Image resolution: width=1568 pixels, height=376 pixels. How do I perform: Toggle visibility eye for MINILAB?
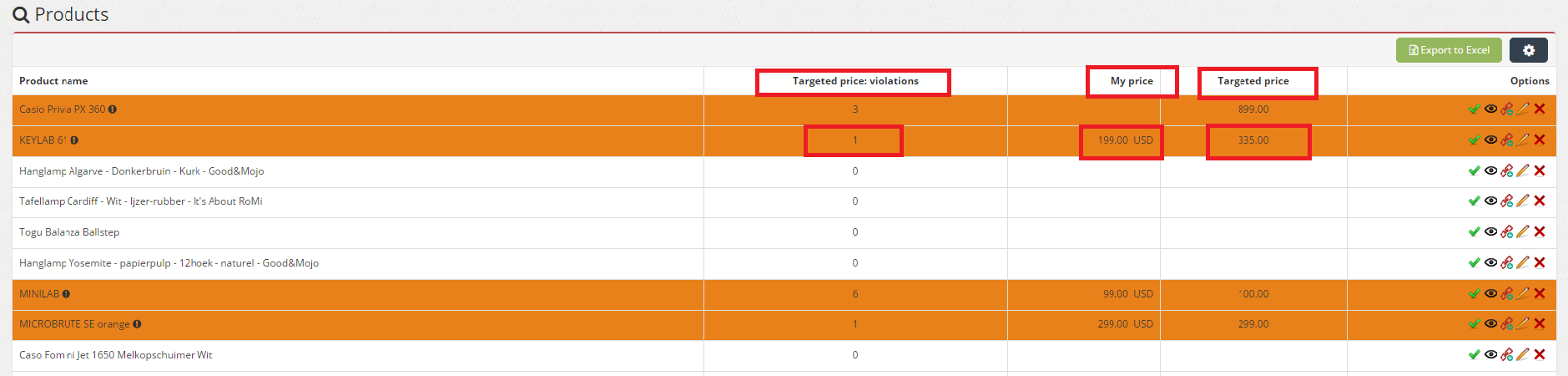1490,293
